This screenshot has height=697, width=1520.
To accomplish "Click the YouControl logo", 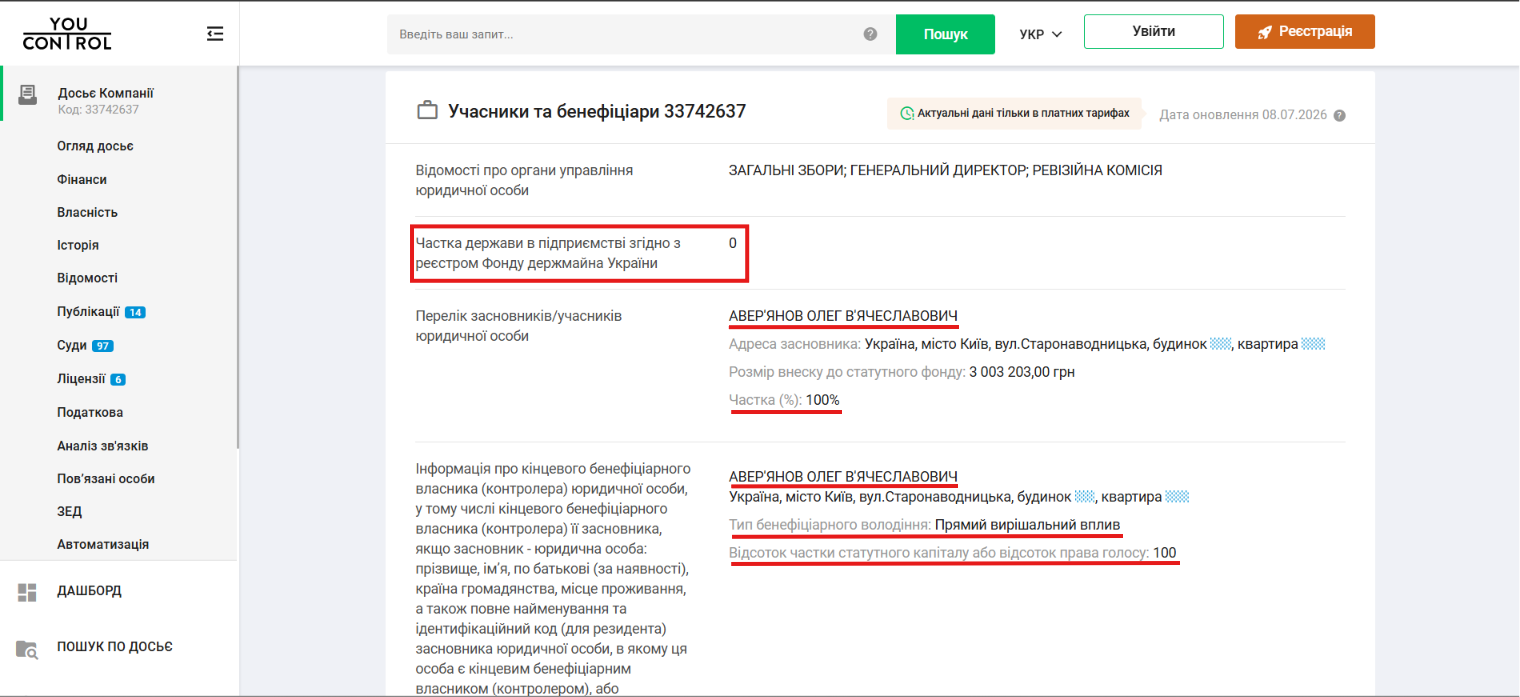I will [67, 33].
